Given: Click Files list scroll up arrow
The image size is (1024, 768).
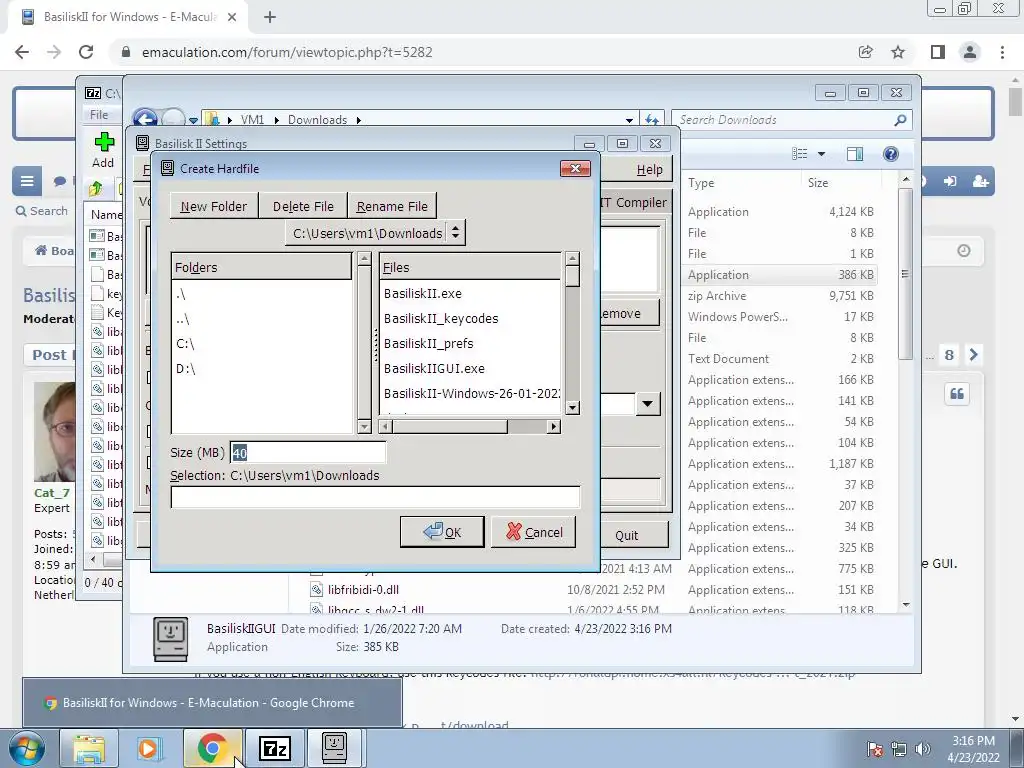Looking at the screenshot, I should (572, 259).
